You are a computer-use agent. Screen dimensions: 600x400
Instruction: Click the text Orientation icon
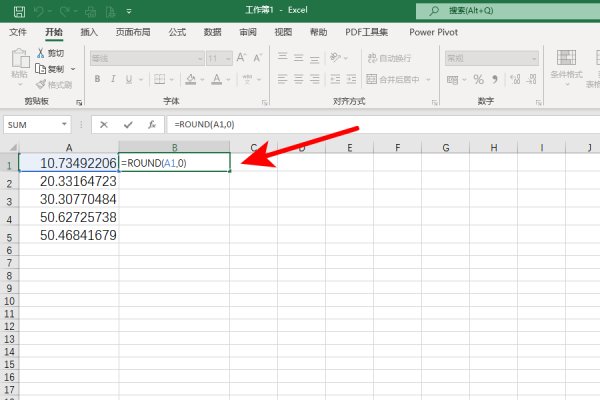(335, 57)
